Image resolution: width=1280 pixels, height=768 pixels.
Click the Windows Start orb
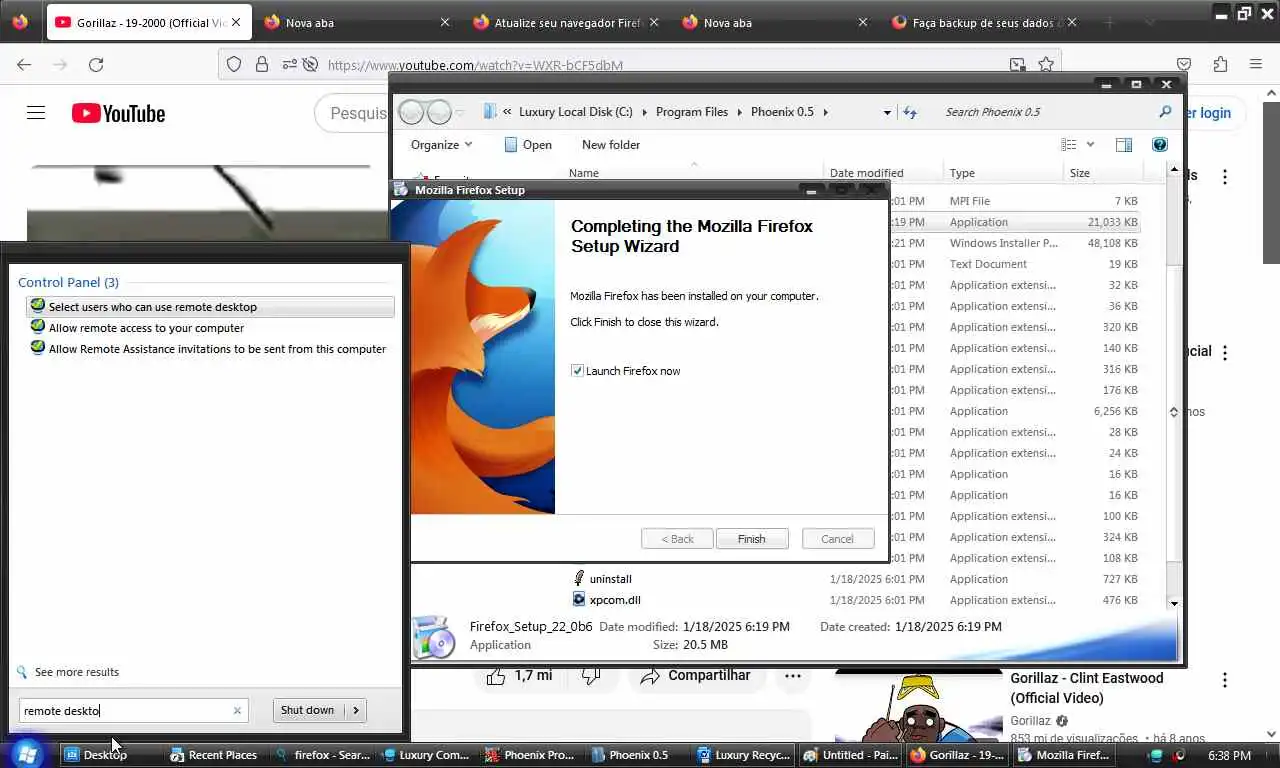[27, 753]
